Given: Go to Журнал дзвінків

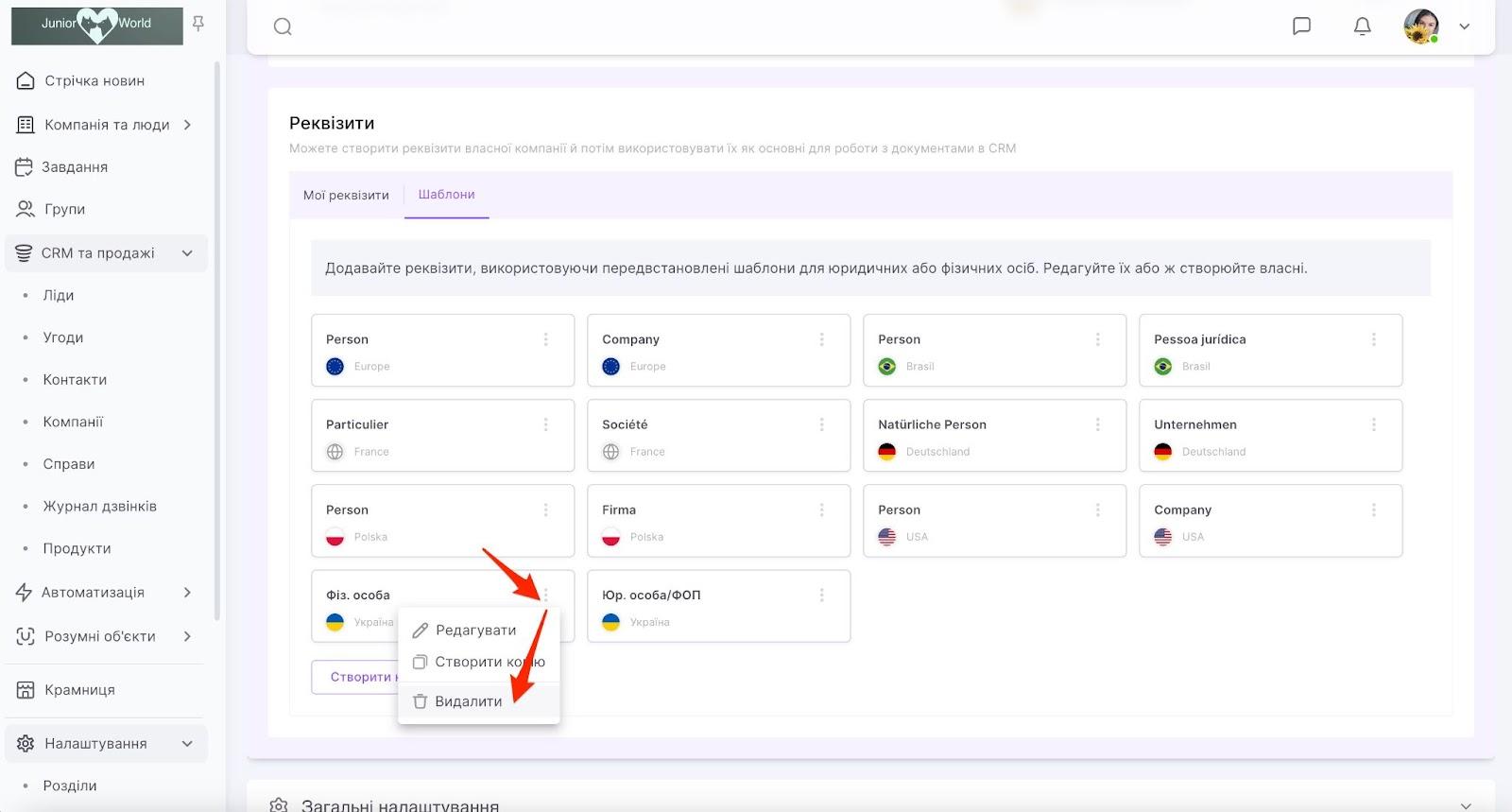Looking at the screenshot, I should click(100, 506).
